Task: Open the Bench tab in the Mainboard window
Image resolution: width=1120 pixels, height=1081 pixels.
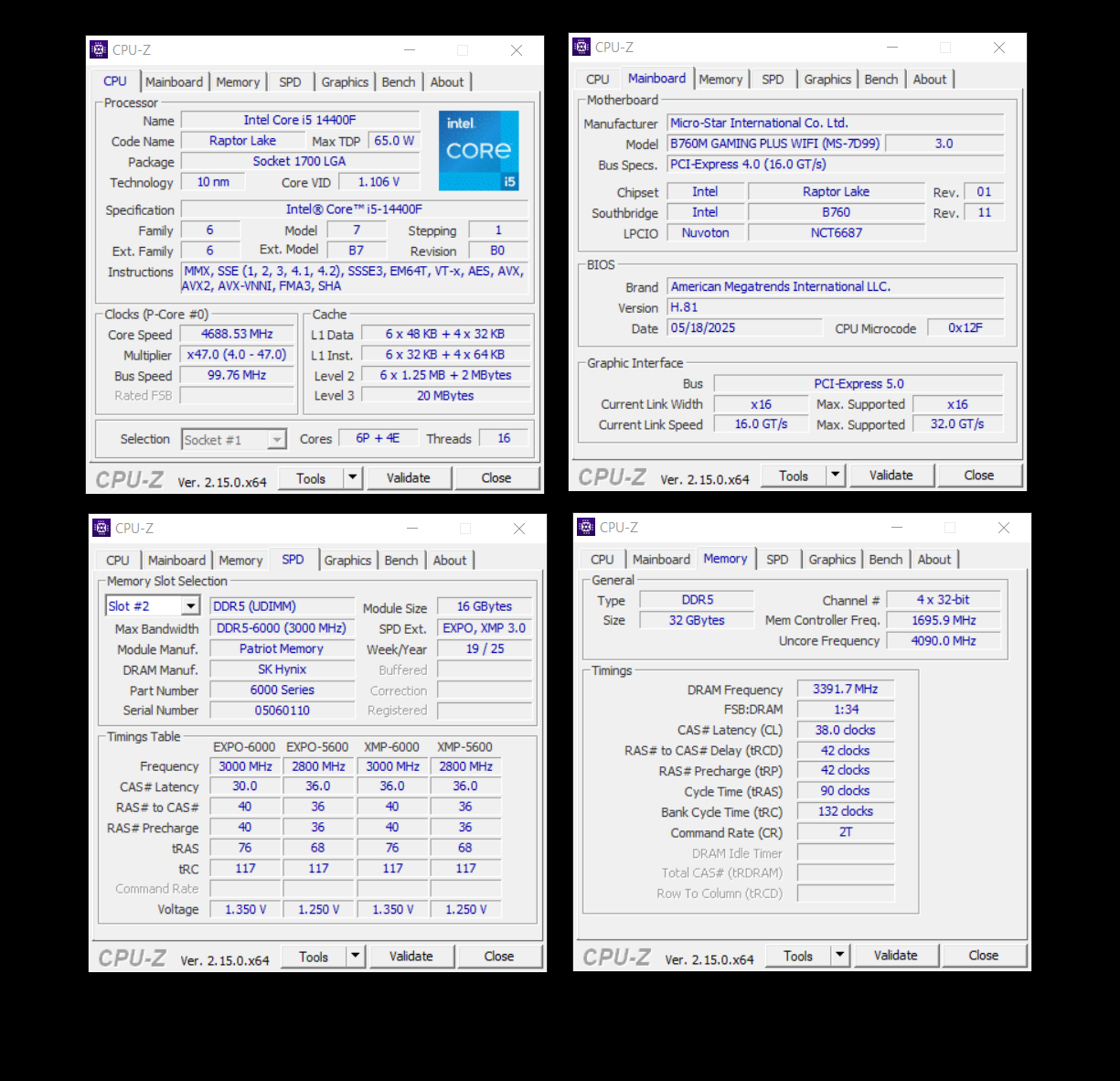Action: (x=881, y=80)
